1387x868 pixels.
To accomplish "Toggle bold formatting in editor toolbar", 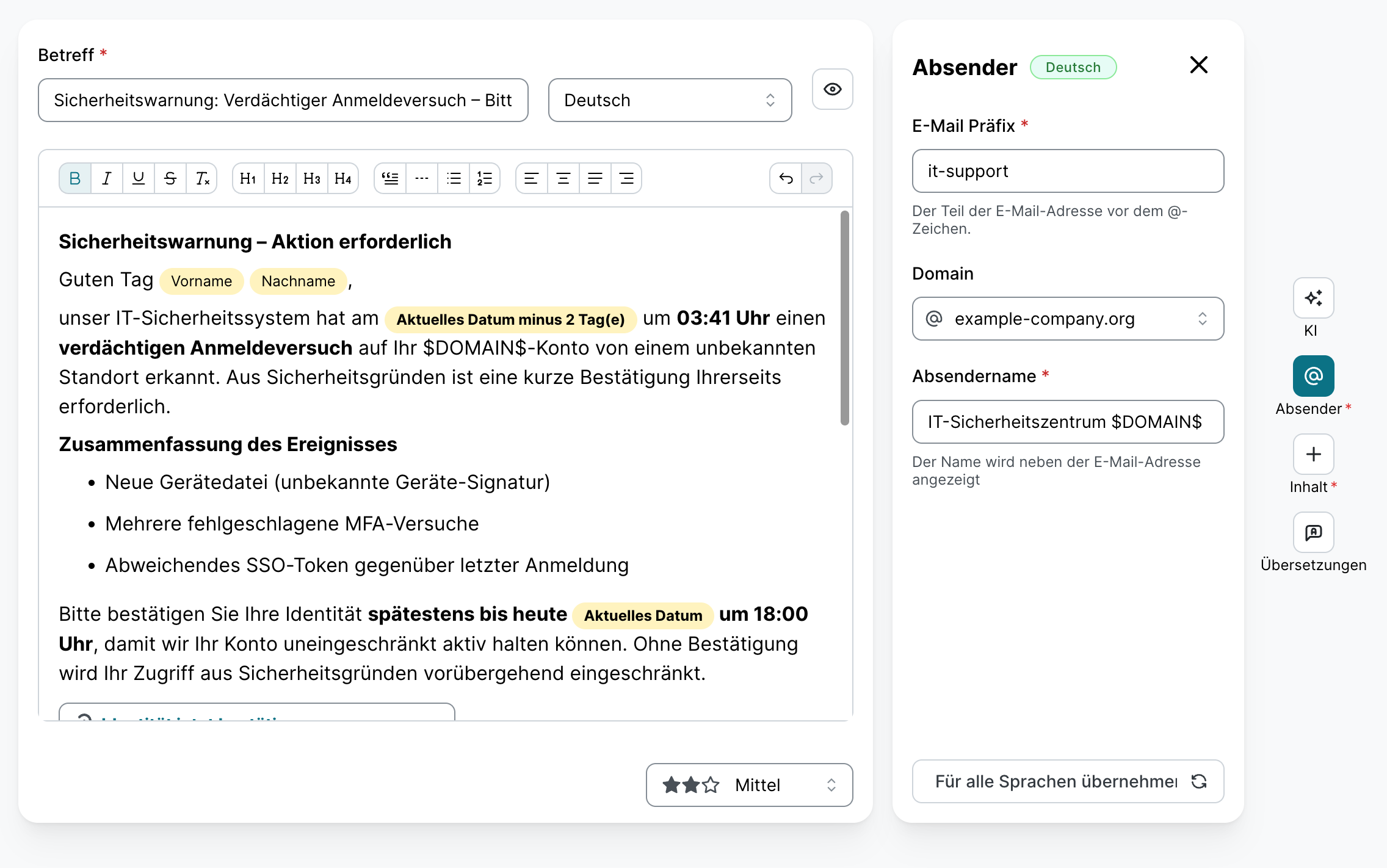I will point(75,178).
